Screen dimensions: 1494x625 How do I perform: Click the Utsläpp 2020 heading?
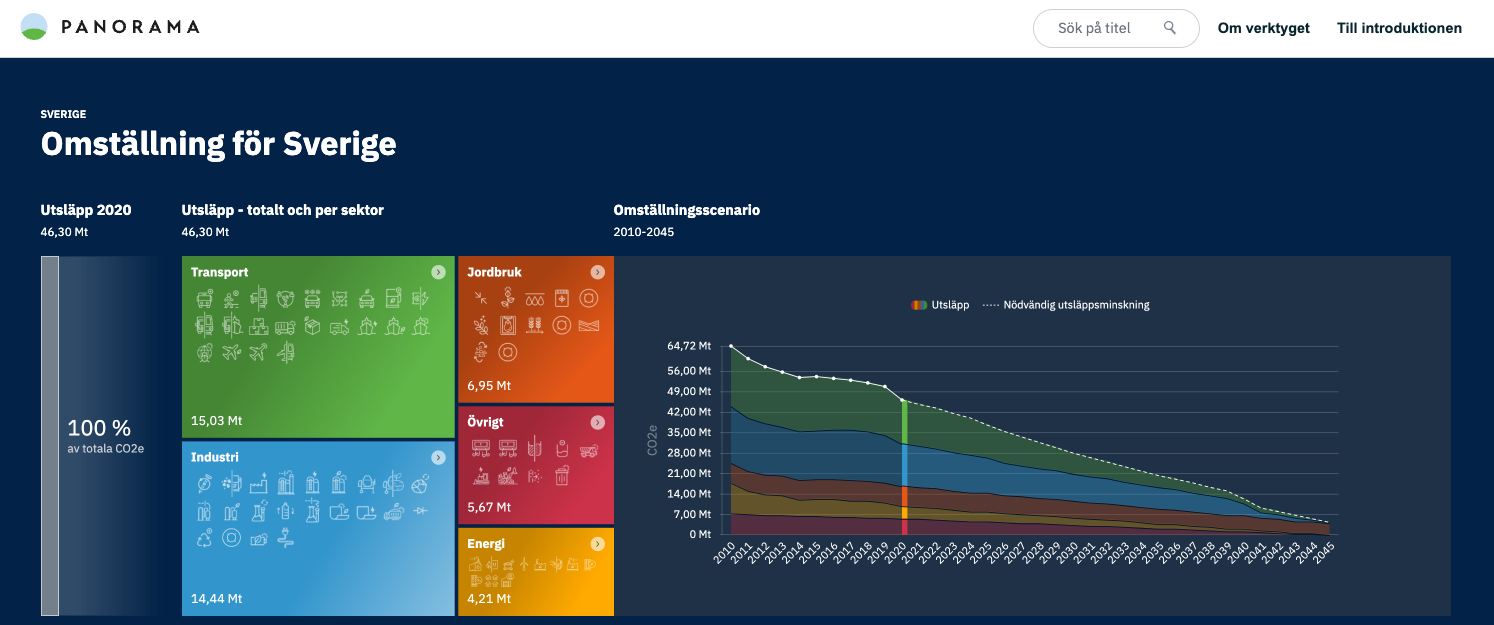tap(86, 210)
